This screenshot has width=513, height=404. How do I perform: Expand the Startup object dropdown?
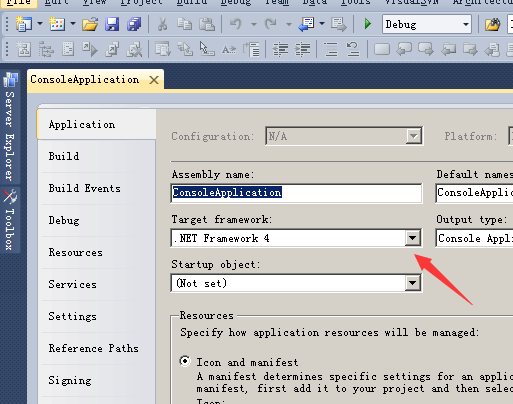click(x=412, y=283)
